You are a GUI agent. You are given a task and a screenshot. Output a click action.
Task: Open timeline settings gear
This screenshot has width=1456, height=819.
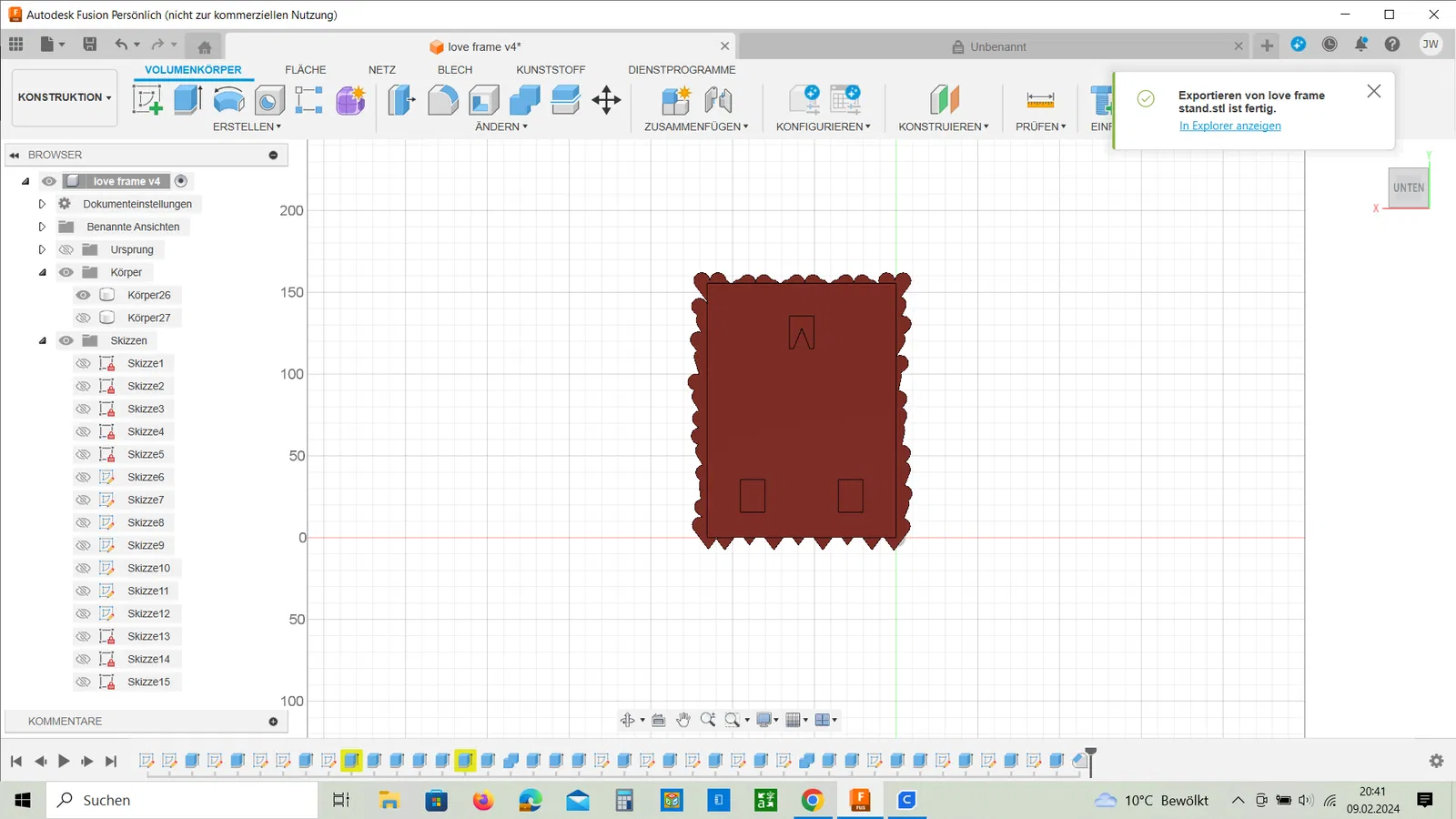point(1436,761)
